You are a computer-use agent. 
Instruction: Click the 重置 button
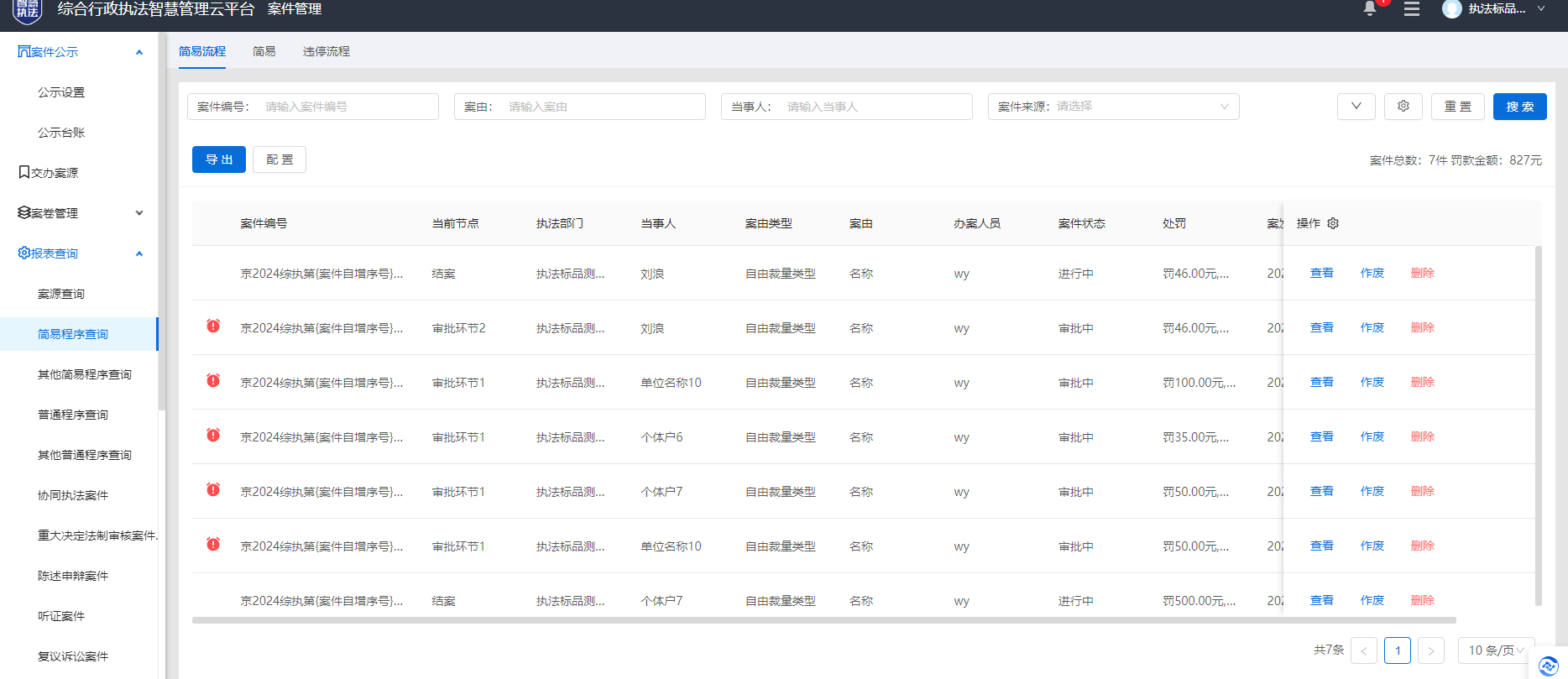tap(1458, 107)
